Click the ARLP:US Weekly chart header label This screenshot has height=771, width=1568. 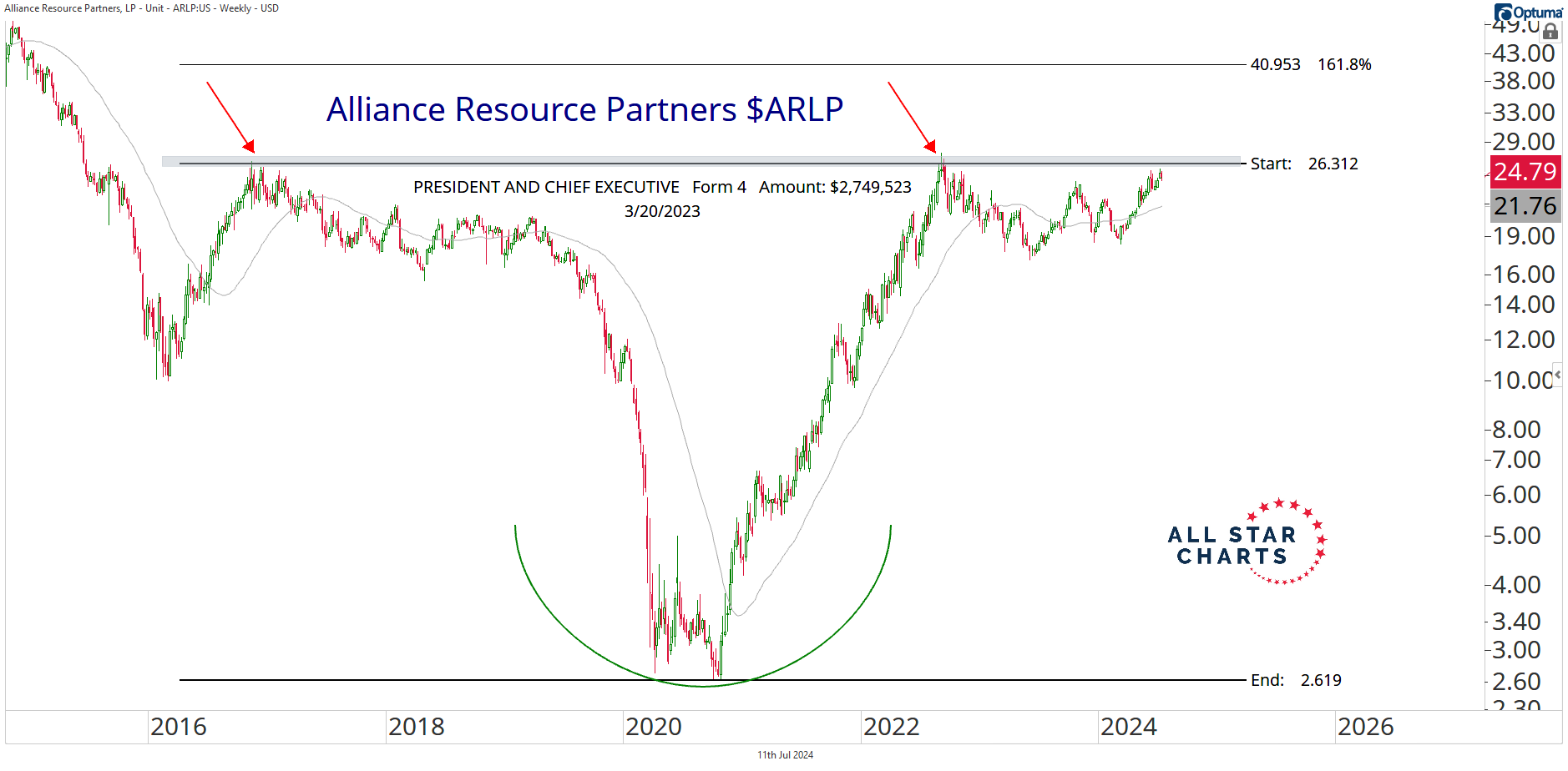click(x=142, y=8)
